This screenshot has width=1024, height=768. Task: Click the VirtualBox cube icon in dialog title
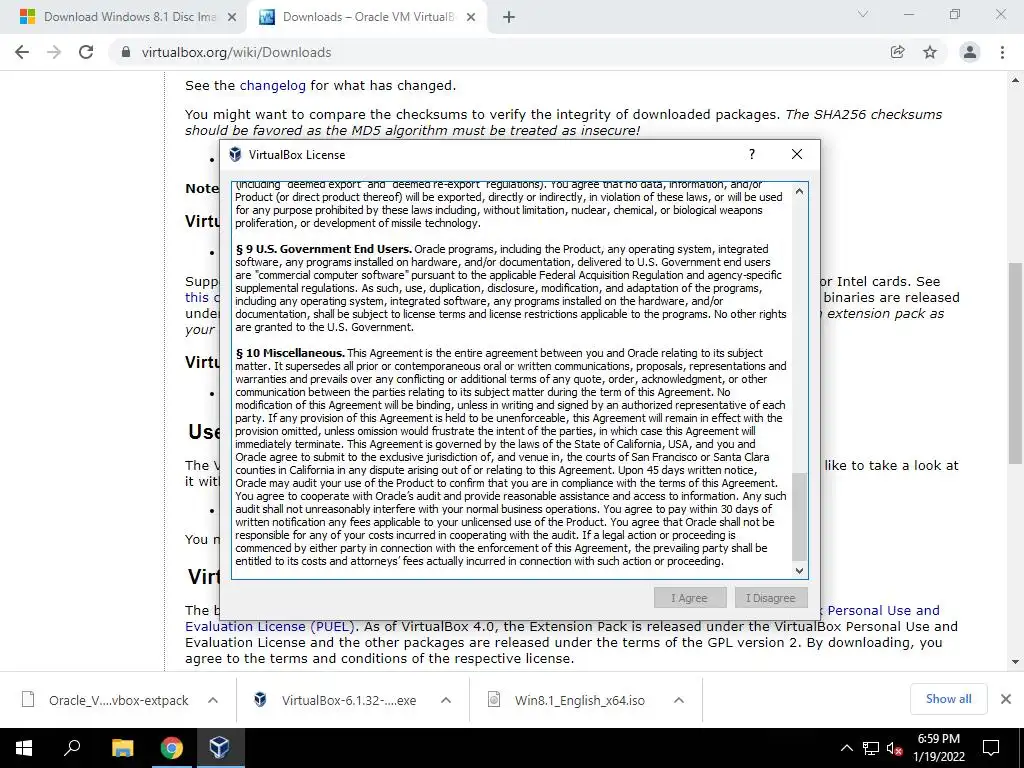pos(235,155)
